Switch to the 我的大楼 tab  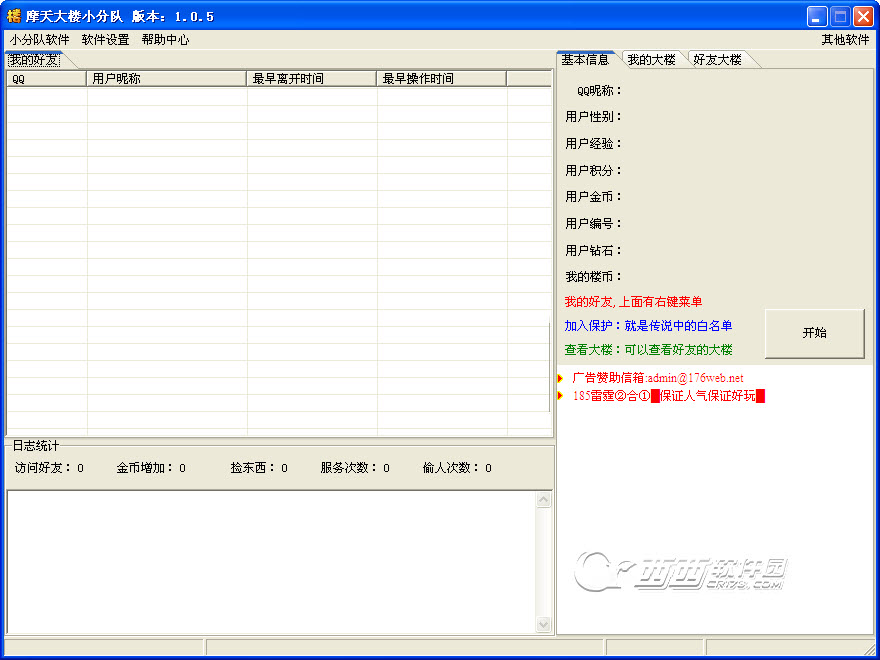(x=651, y=60)
